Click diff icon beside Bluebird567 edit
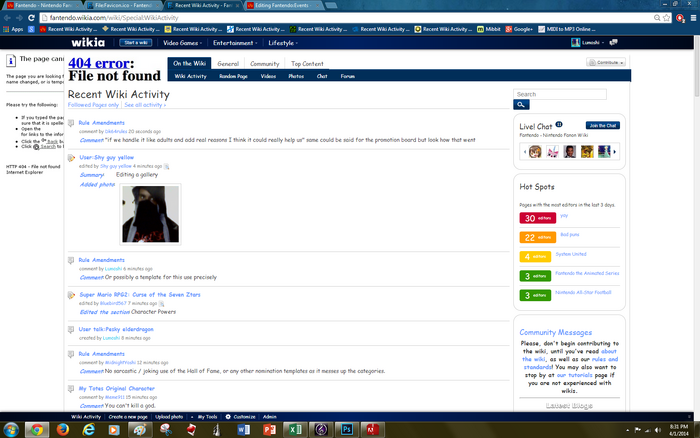This screenshot has height=438, width=700. 162,304
